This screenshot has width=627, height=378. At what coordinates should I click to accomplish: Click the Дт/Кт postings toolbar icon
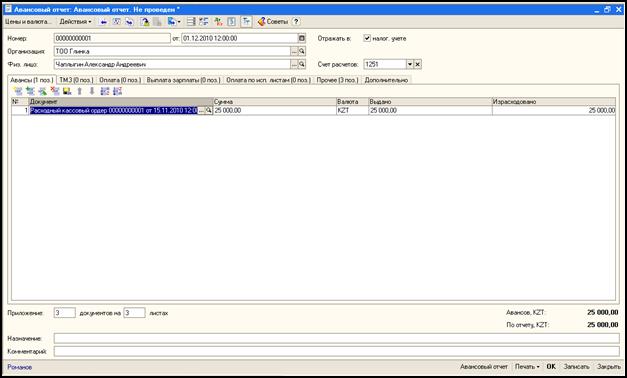(x=218, y=22)
